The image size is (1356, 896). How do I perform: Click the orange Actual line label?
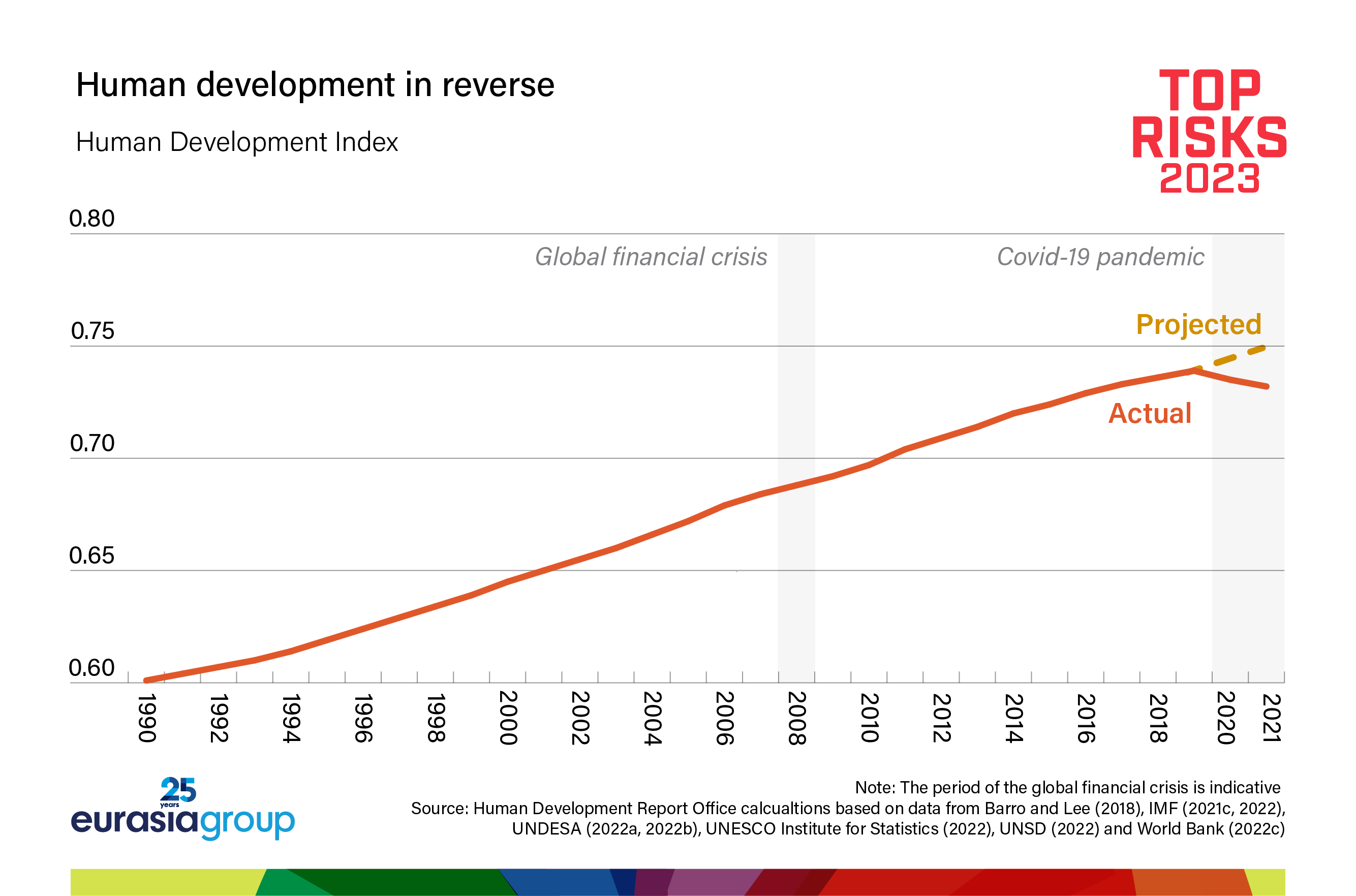[x=1150, y=413]
